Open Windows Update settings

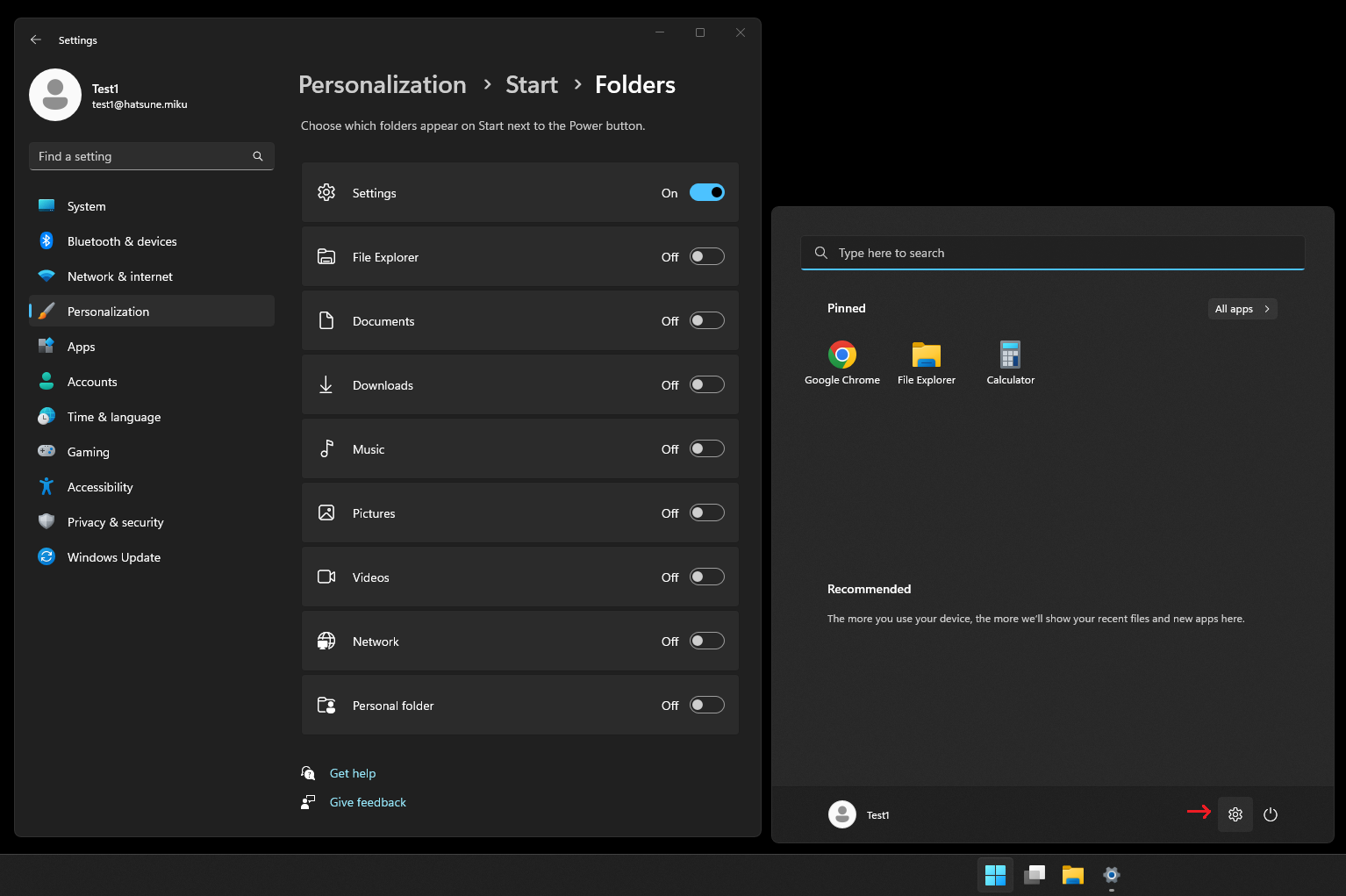tap(152, 557)
